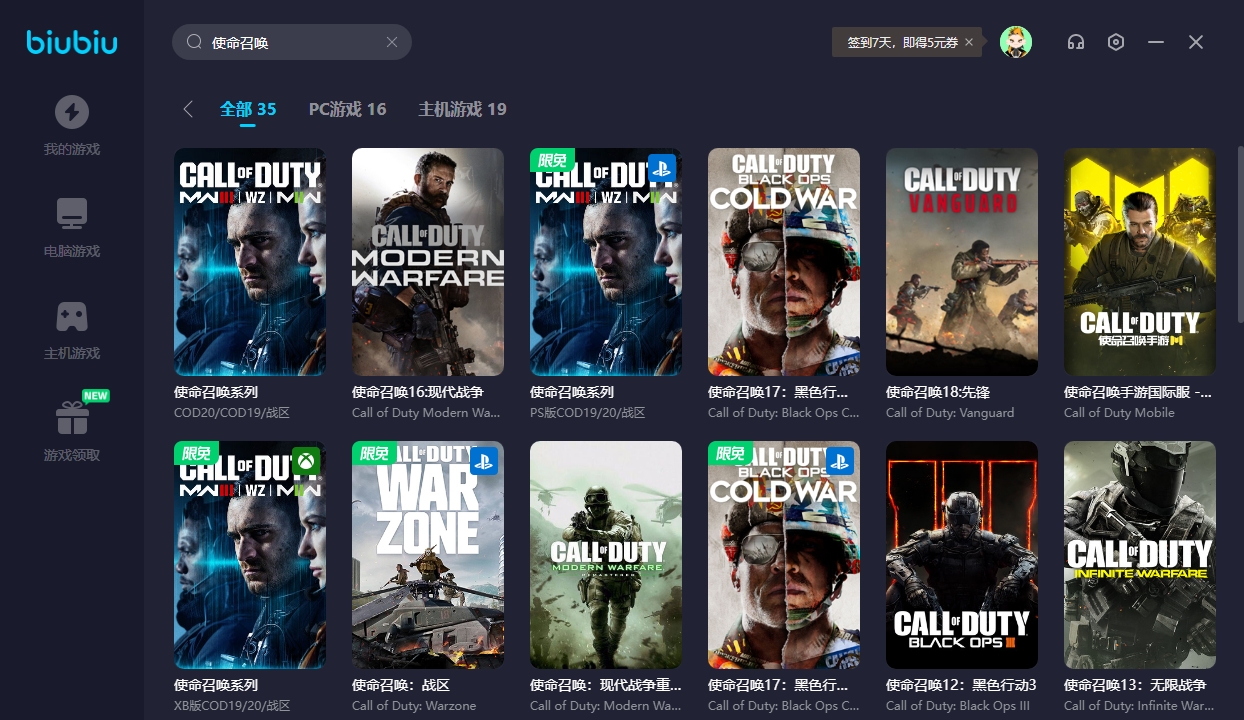Switch to the PC游戏 16 tab
The image size is (1244, 720).
pyautogui.click(x=347, y=109)
